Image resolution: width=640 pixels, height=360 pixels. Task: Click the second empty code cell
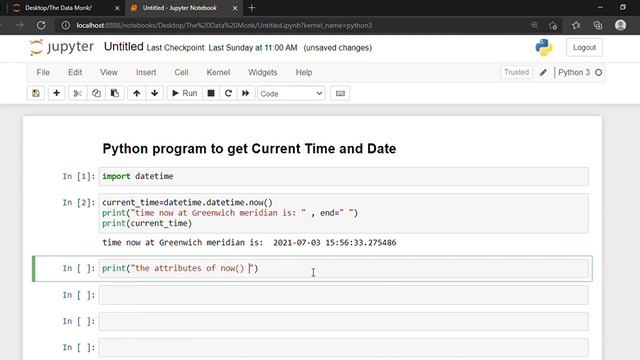click(343, 321)
